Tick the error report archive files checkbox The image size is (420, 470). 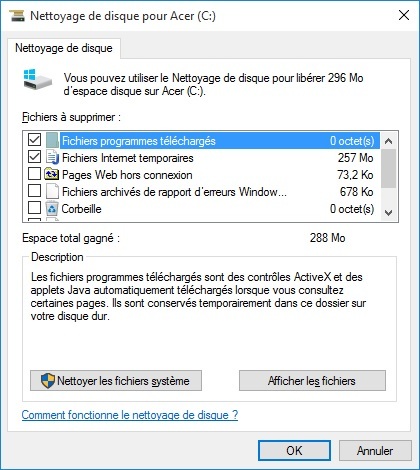click(34, 191)
